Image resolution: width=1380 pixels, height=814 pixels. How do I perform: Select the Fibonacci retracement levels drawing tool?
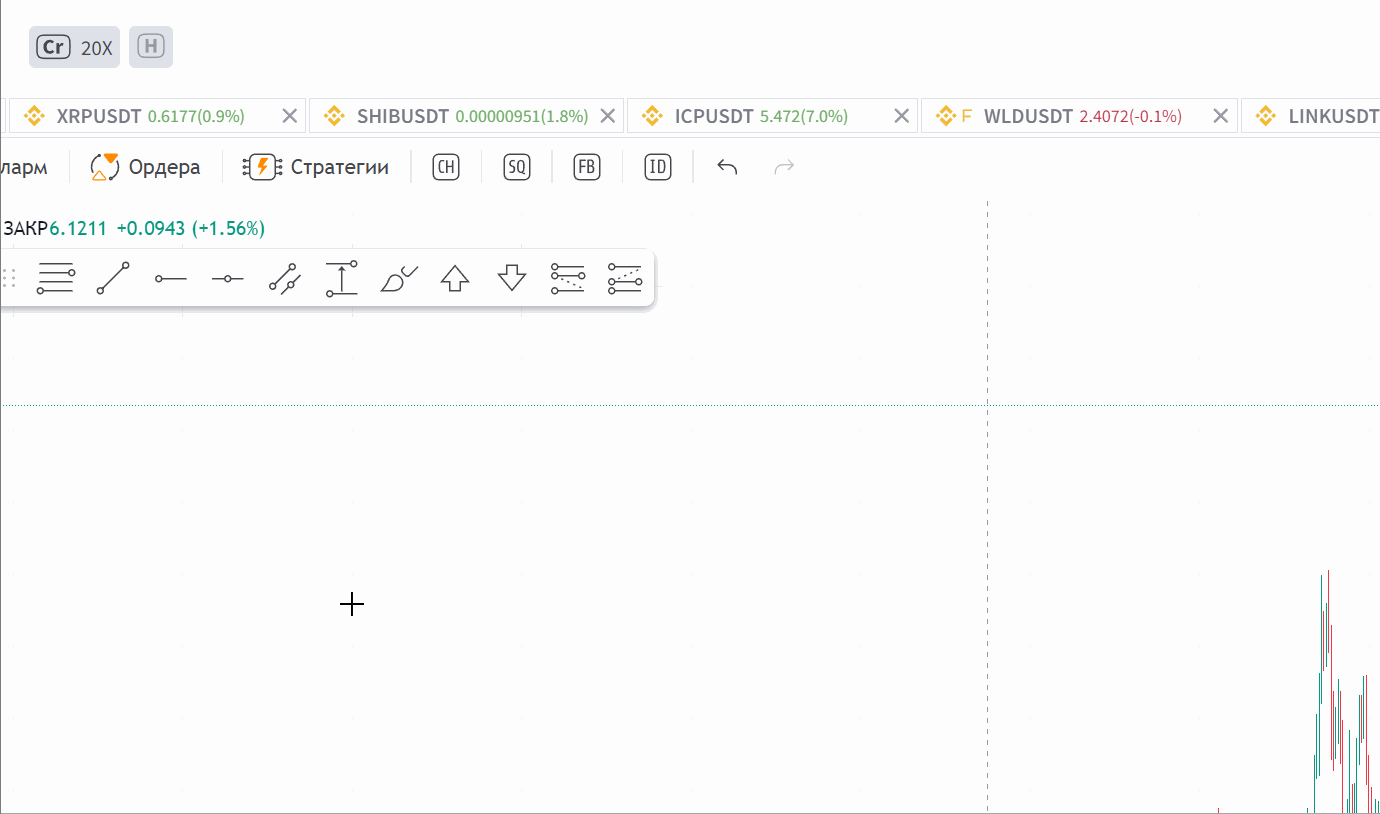55,278
